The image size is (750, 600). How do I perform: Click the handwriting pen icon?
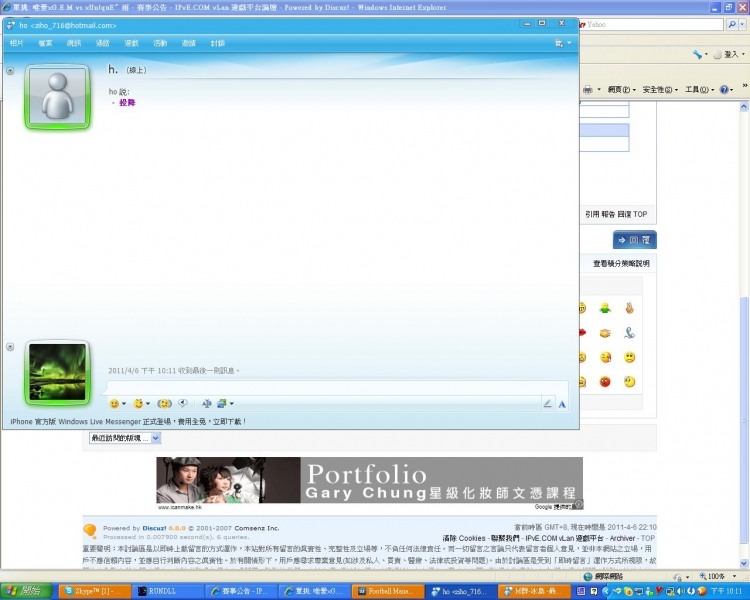click(547, 403)
